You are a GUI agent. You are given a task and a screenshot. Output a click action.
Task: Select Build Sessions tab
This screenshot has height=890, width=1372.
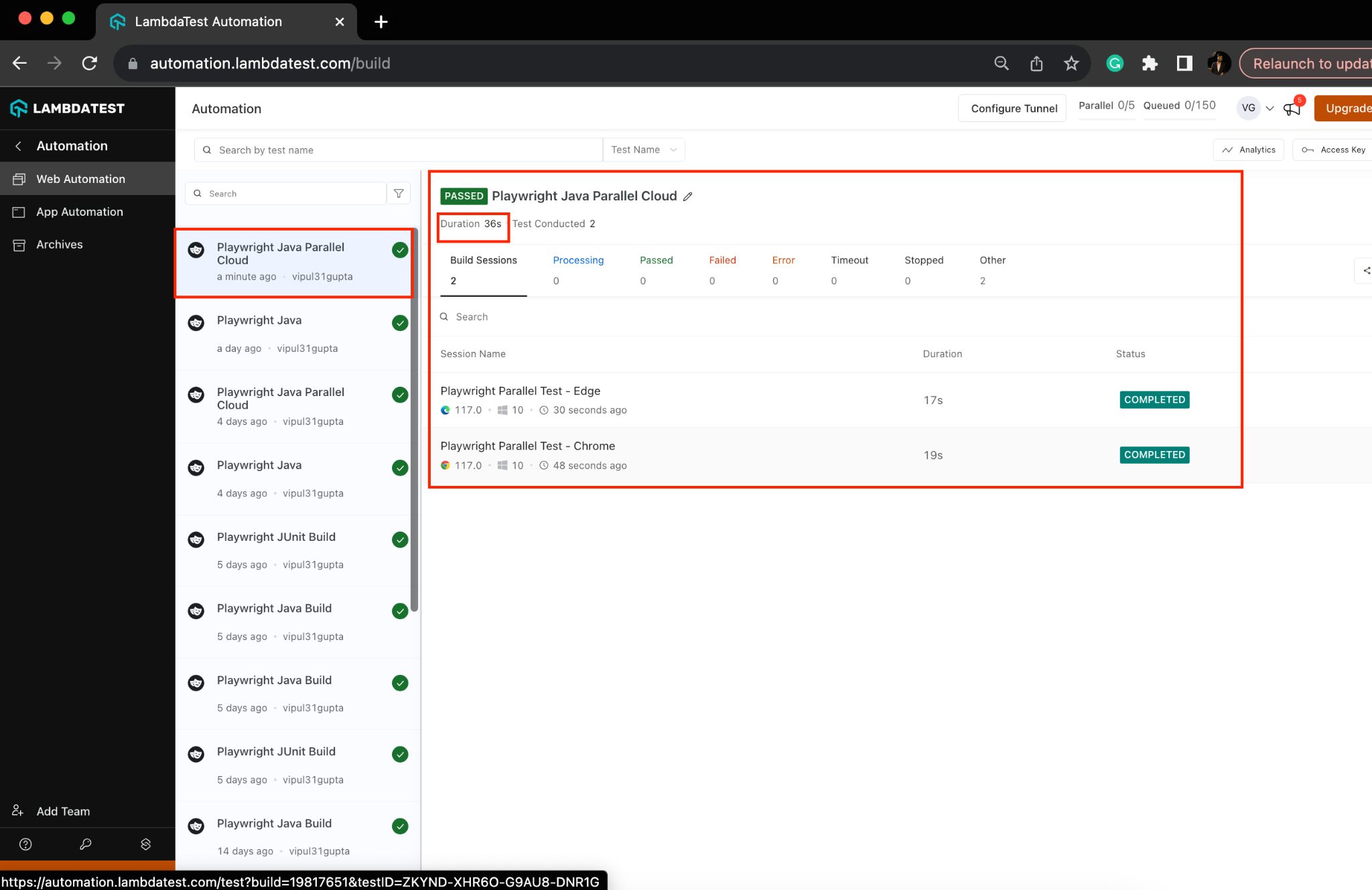(x=484, y=270)
